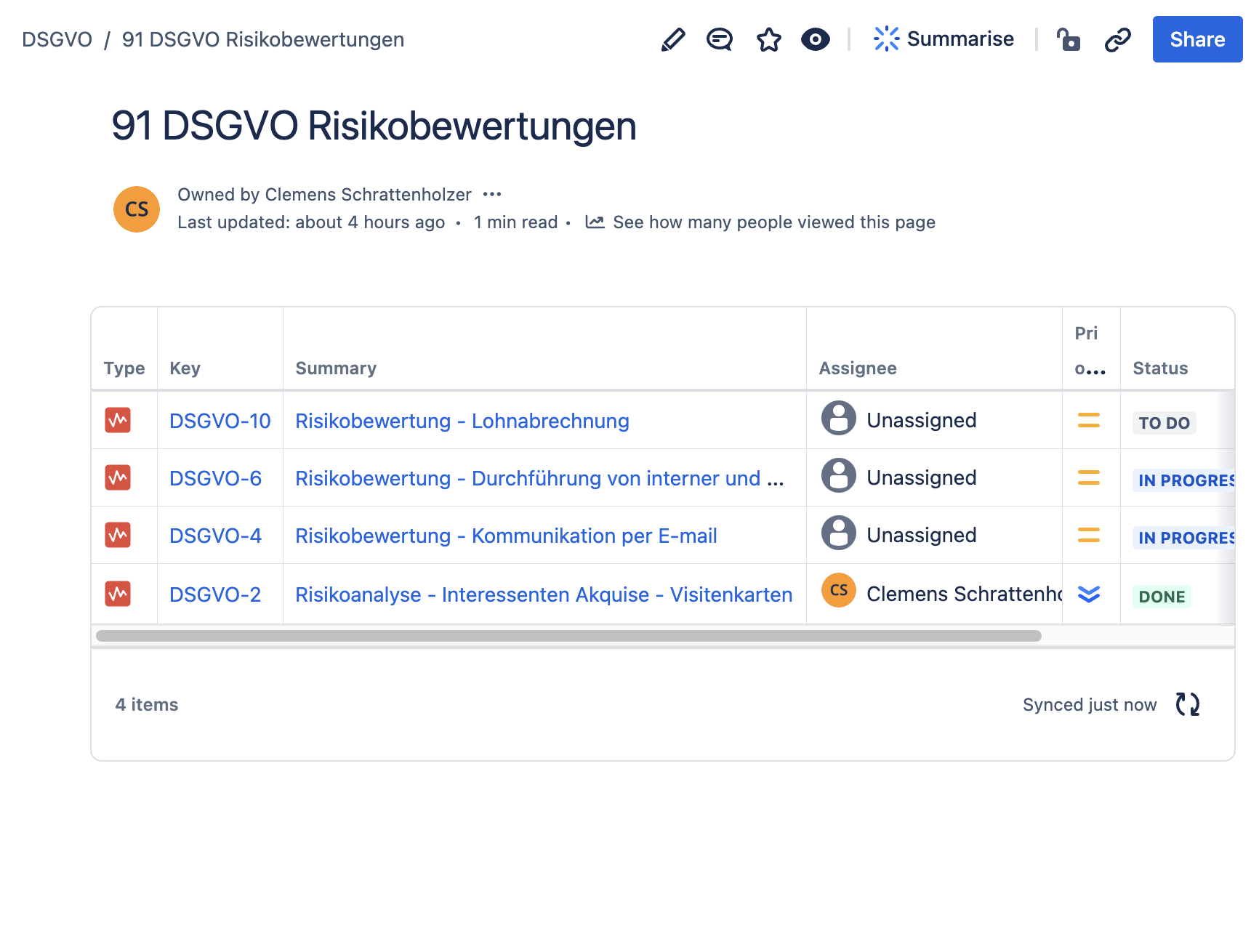This screenshot has height=952, width=1259.
Task: Sort table by Summary column header
Action: [336, 368]
